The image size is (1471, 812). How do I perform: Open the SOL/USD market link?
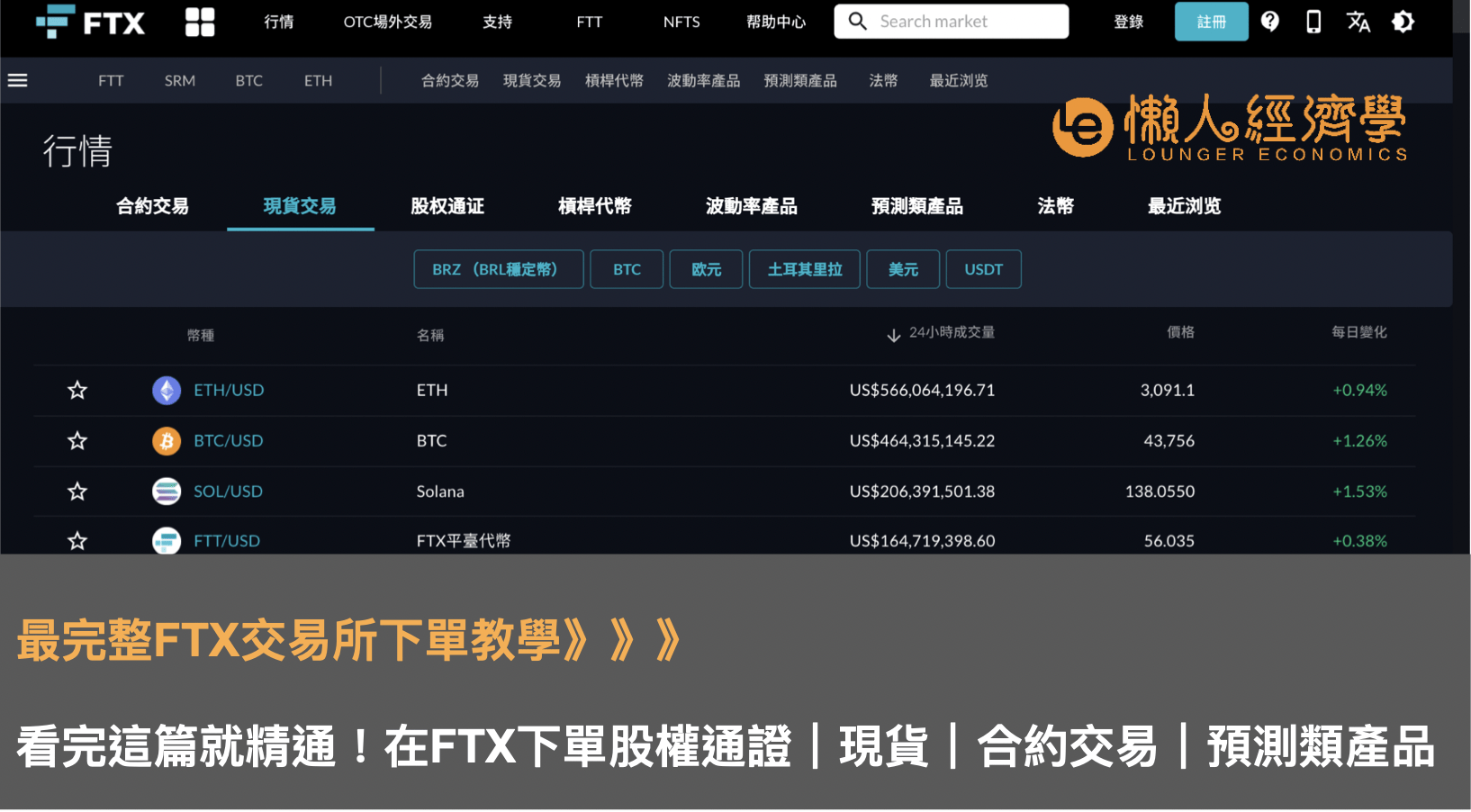pos(228,491)
